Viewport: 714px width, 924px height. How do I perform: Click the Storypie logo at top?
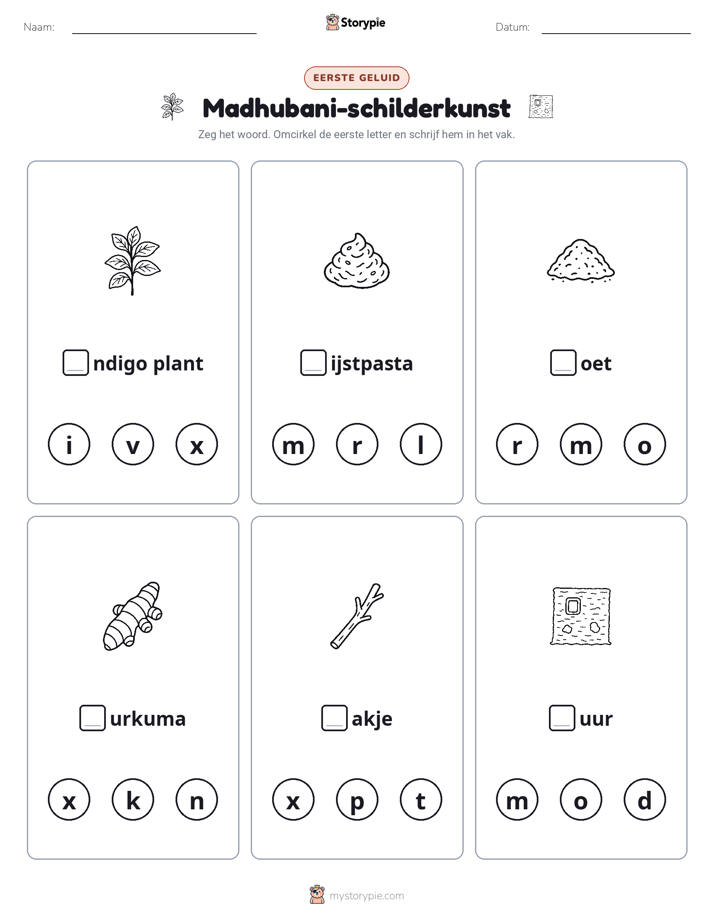click(x=355, y=22)
